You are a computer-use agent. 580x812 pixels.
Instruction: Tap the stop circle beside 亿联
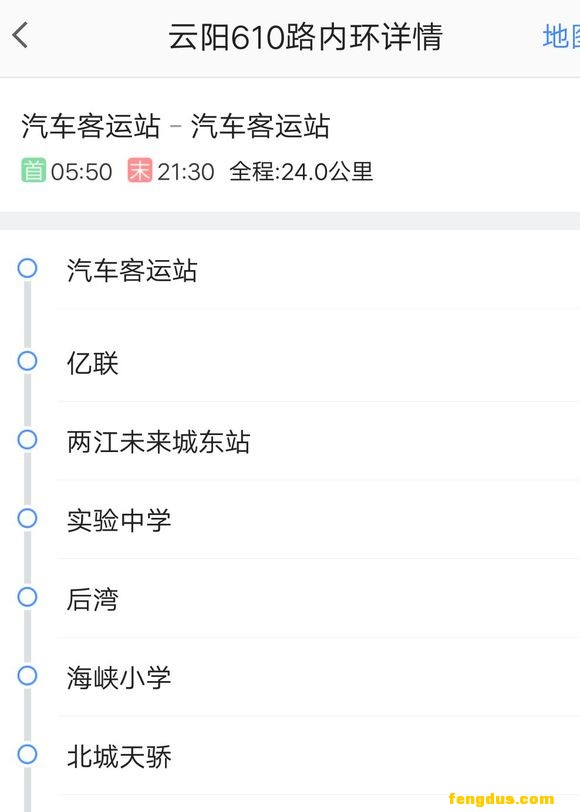tap(27, 361)
